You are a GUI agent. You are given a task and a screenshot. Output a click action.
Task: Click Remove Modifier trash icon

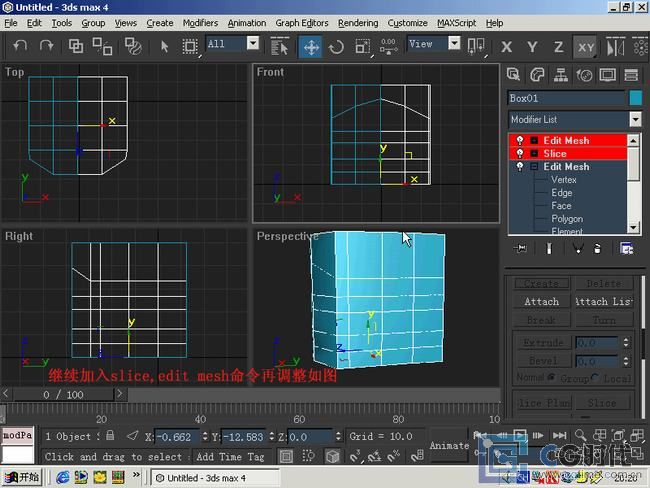click(x=597, y=248)
